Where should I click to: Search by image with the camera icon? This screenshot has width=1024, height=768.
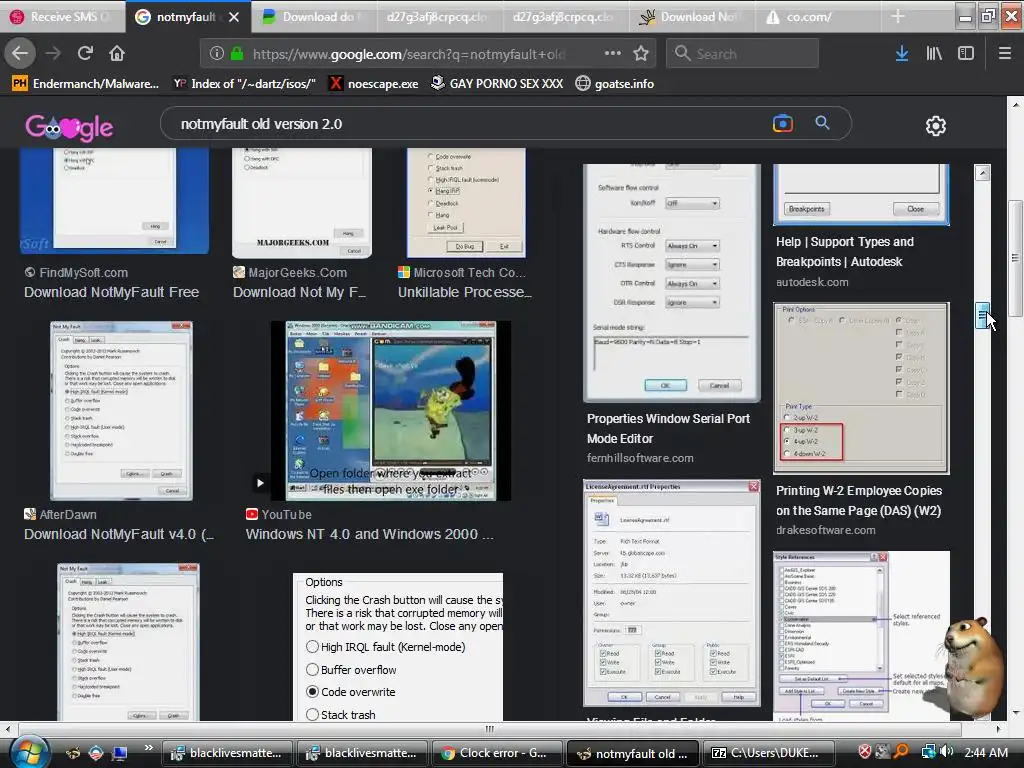(782, 123)
